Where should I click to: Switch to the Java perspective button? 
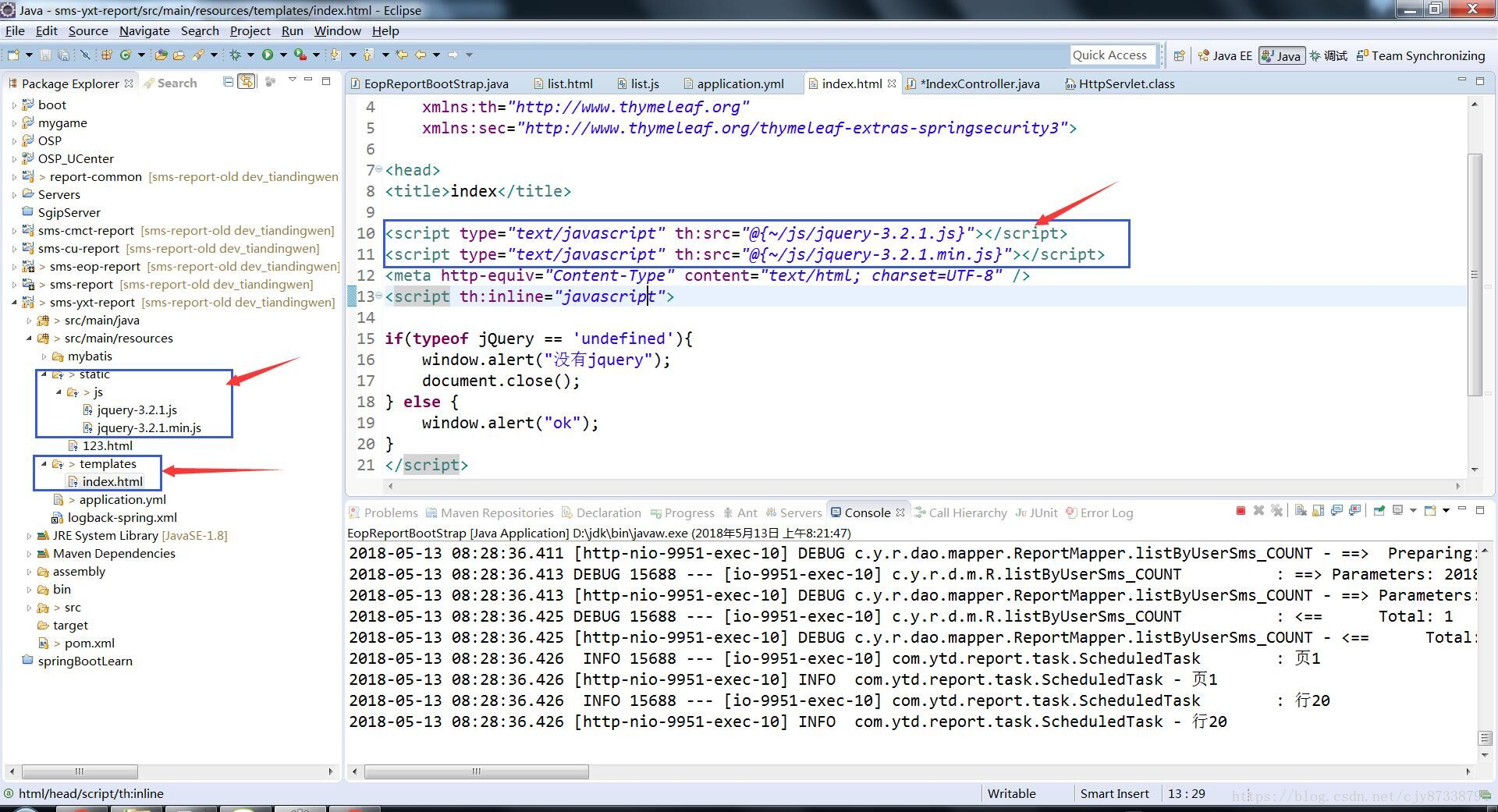click(1282, 55)
